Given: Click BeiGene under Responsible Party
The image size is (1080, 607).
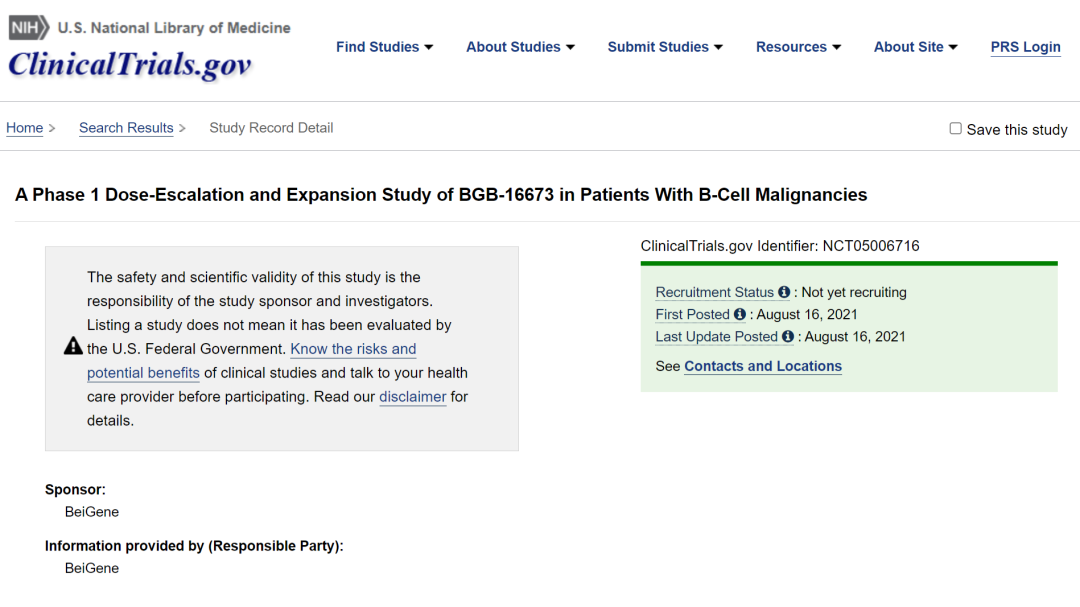Looking at the screenshot, I should (92, 568).
